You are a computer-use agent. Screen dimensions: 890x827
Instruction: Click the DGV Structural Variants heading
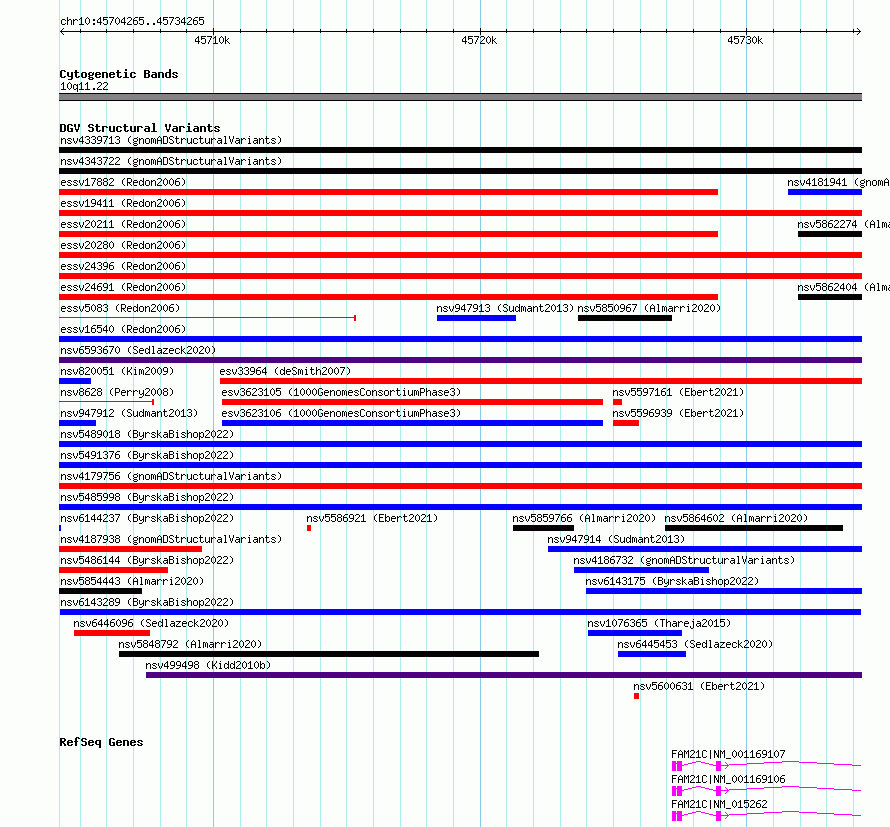click(140, 128)
